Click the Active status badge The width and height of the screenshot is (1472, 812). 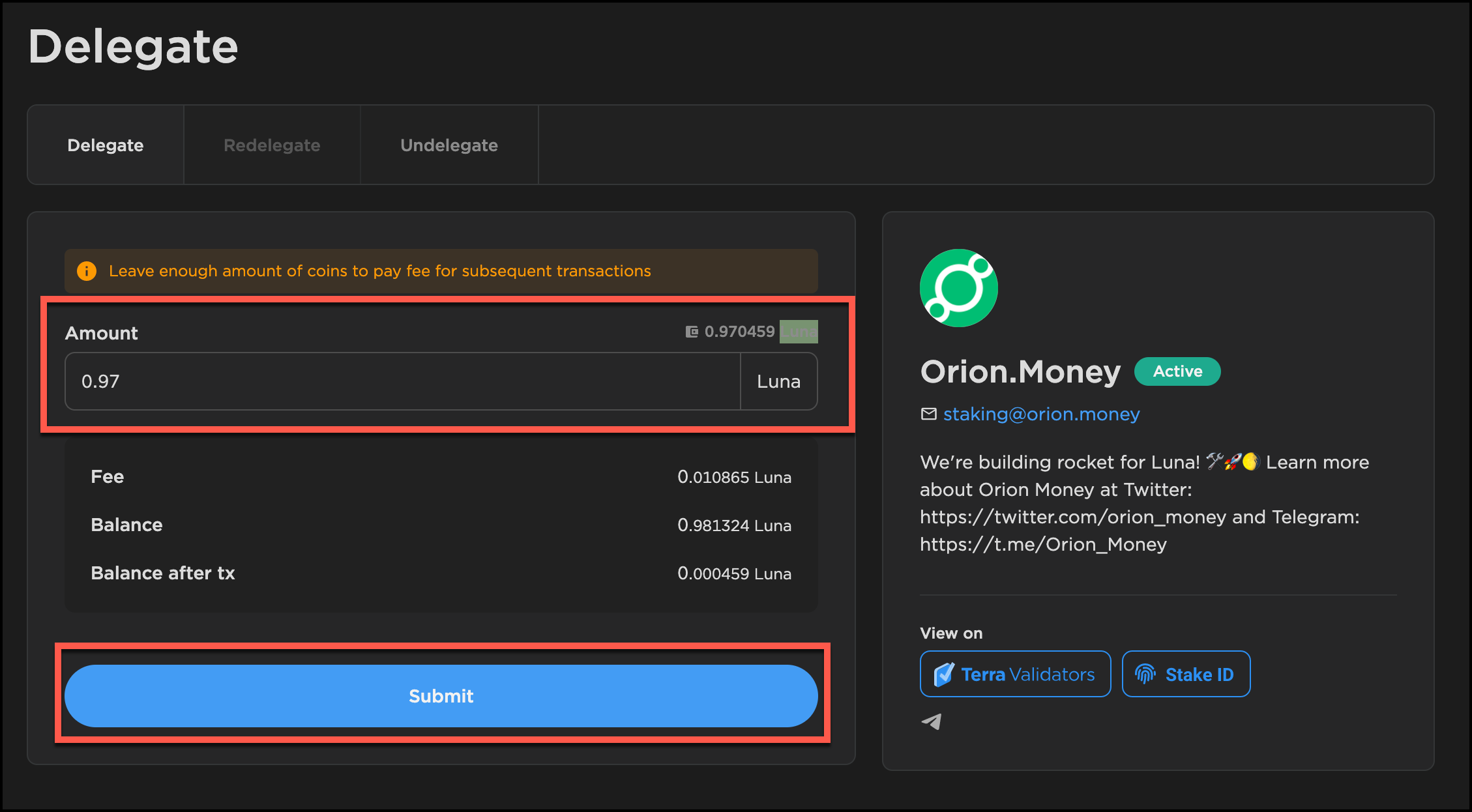tap(1177, 371)
